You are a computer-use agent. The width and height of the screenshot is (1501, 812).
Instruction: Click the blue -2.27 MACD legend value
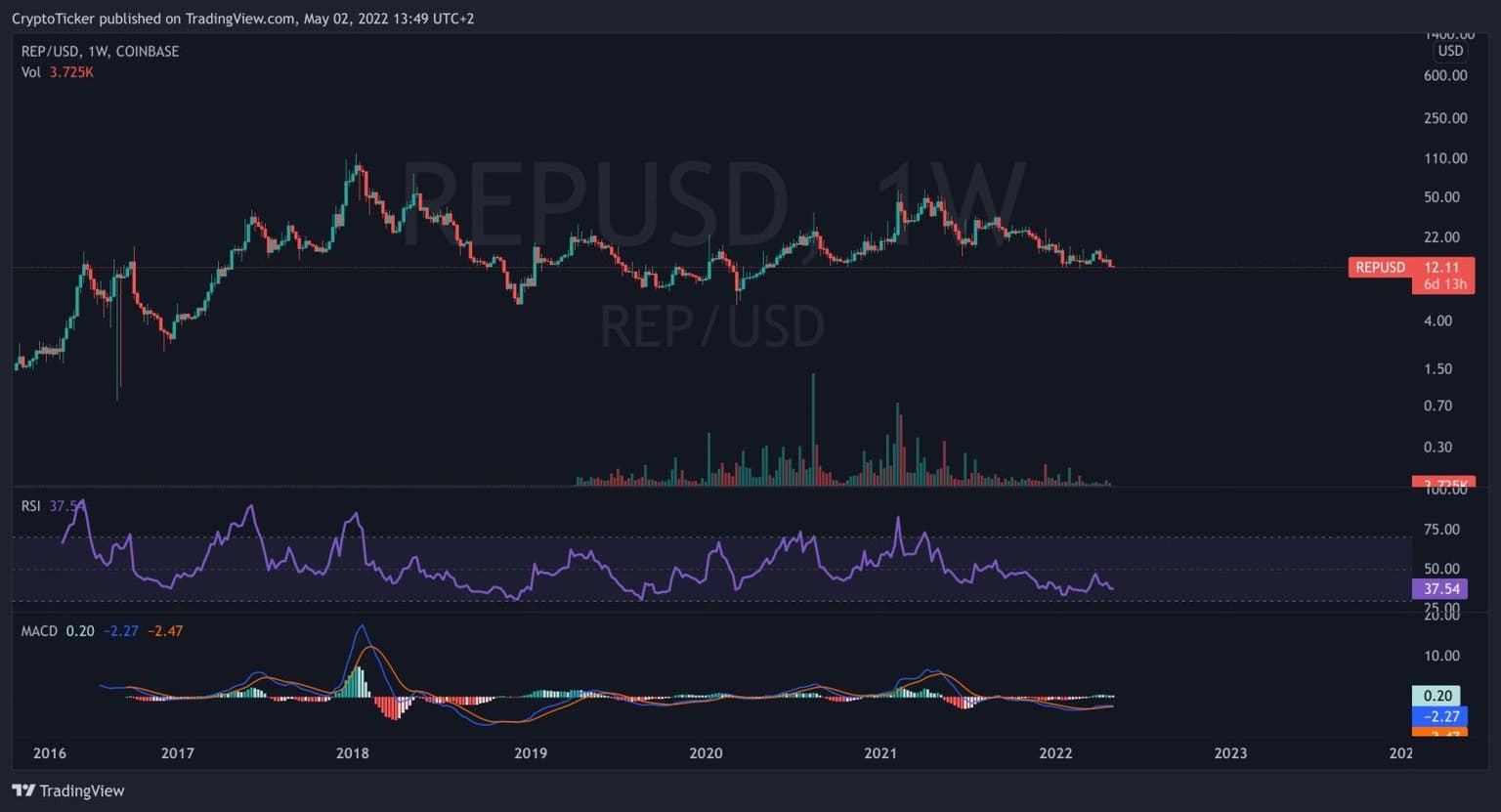tap(121, 631)
